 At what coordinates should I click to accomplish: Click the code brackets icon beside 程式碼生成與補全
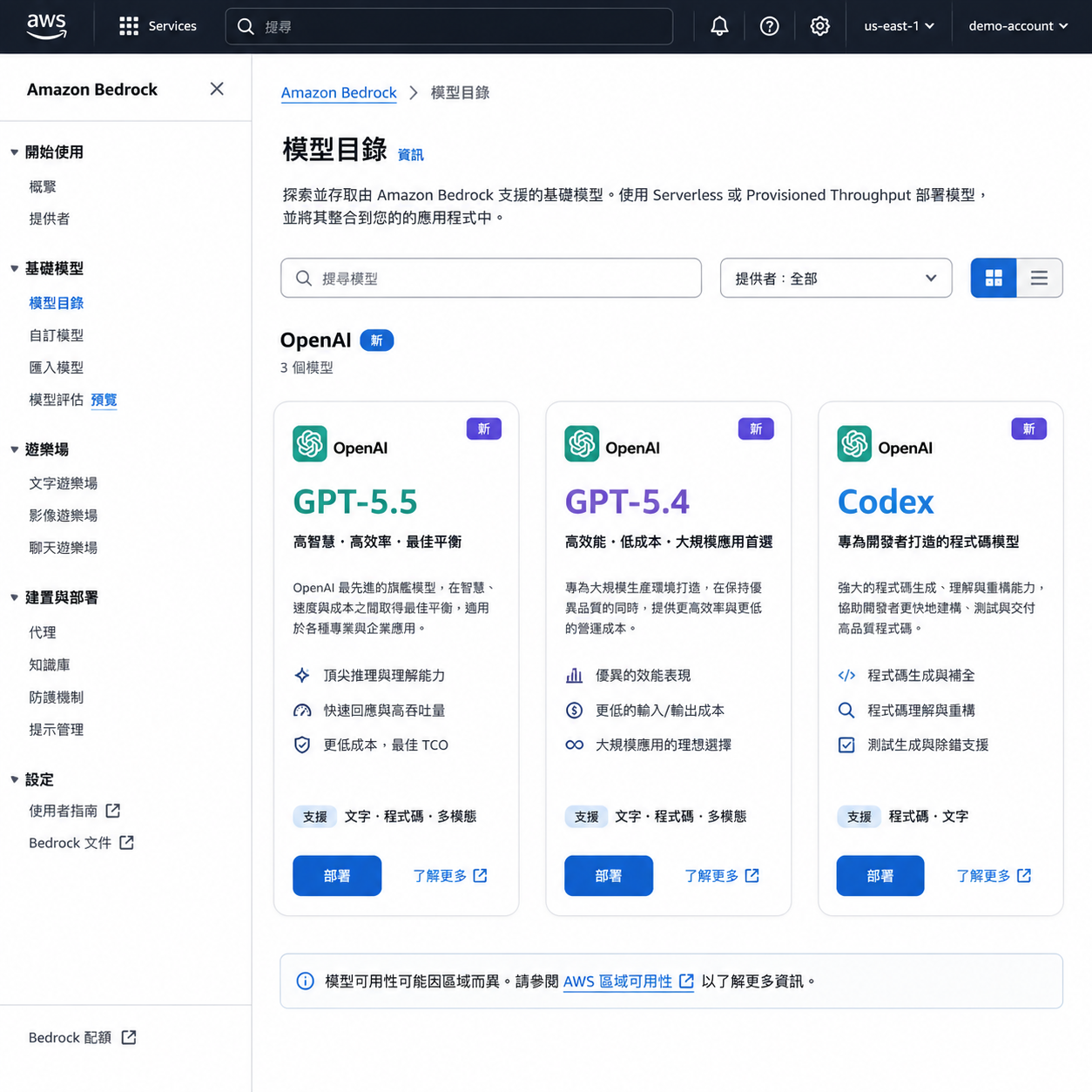coord(846,675)
